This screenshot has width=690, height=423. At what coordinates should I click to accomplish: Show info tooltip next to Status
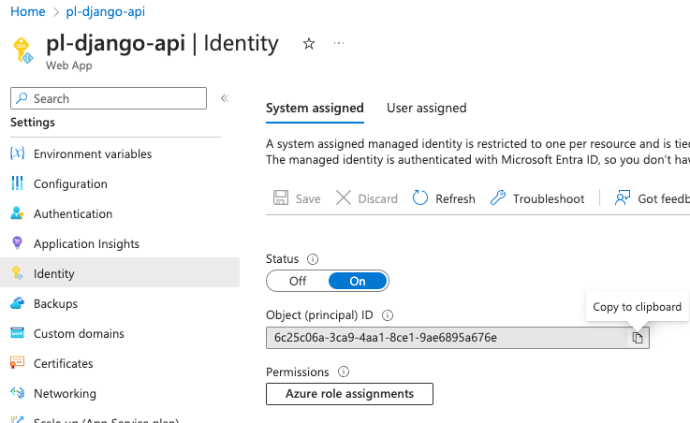(312, 259)
